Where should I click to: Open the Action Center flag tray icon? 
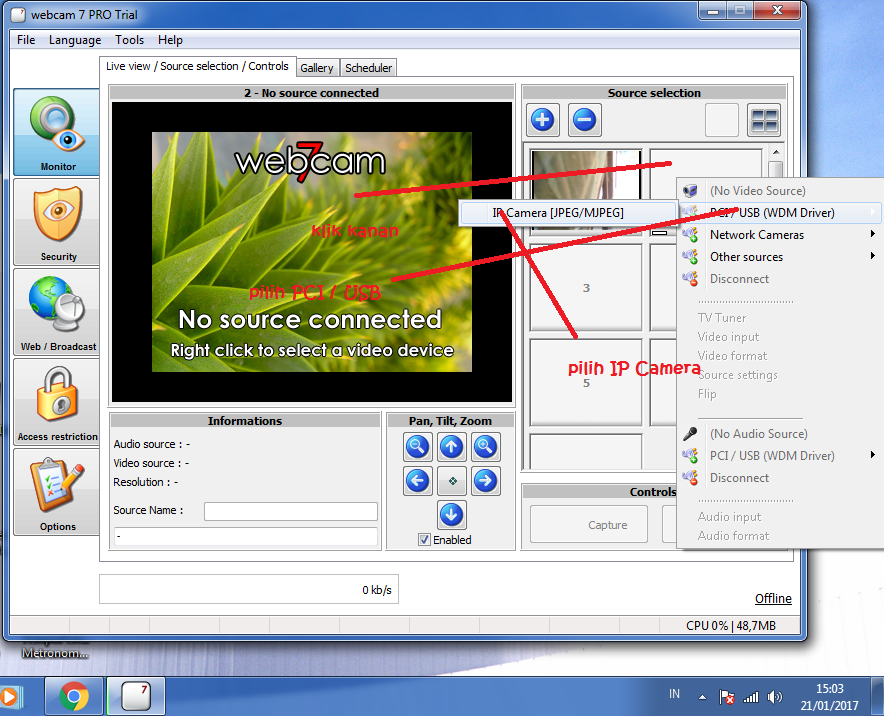[x=727, y=698]
